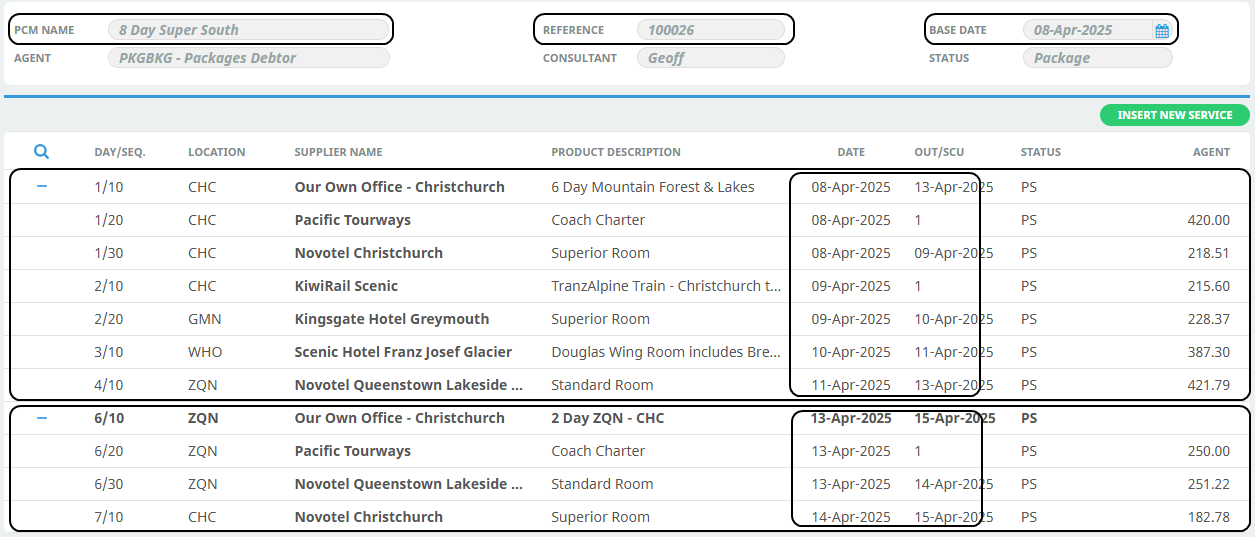Viewport: 1255px width, 537px height.
Task: Open the Base Date calendar picker
Action: (1161, 31)
